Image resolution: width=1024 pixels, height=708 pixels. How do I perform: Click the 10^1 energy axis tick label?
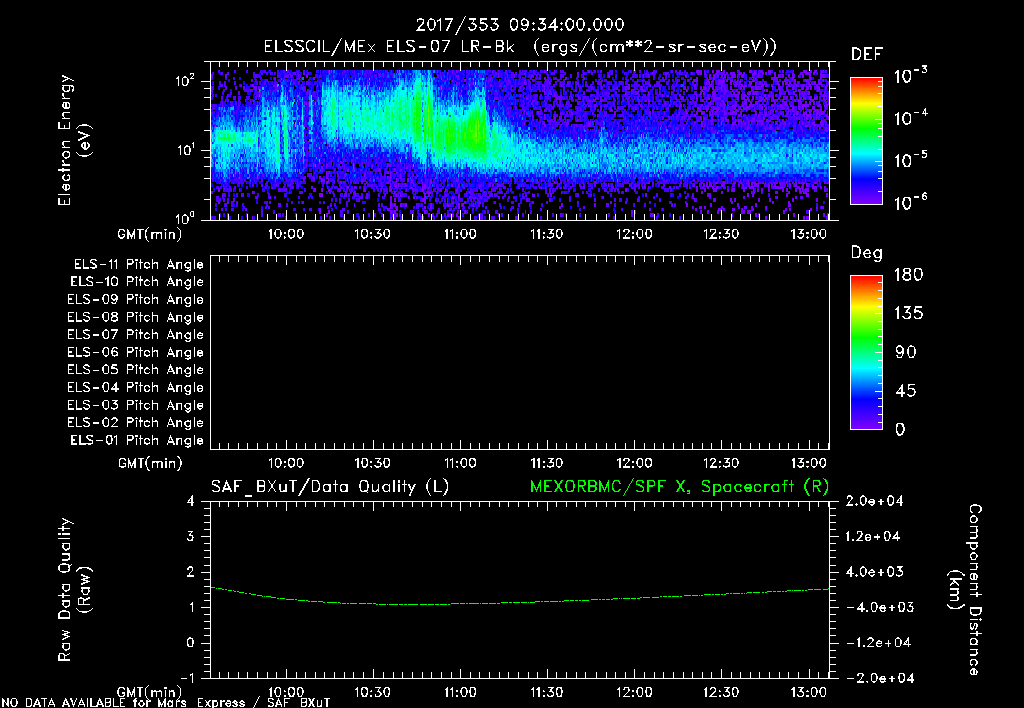tap(185, 150)
